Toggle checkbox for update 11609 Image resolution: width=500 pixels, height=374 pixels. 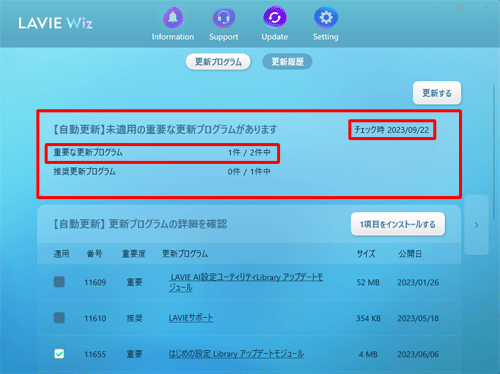coord(59,282)
